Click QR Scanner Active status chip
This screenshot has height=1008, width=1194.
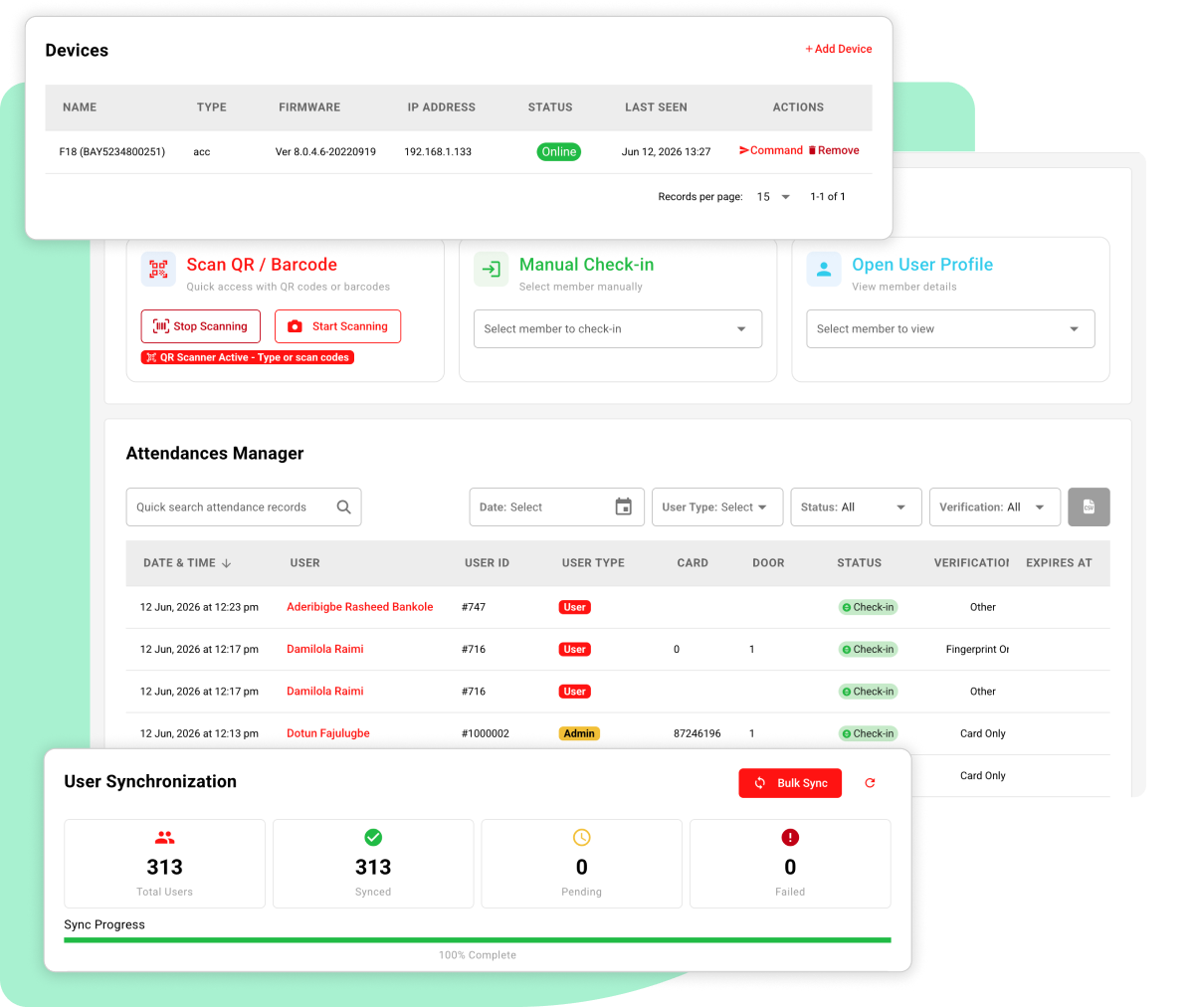pos(248,357)
